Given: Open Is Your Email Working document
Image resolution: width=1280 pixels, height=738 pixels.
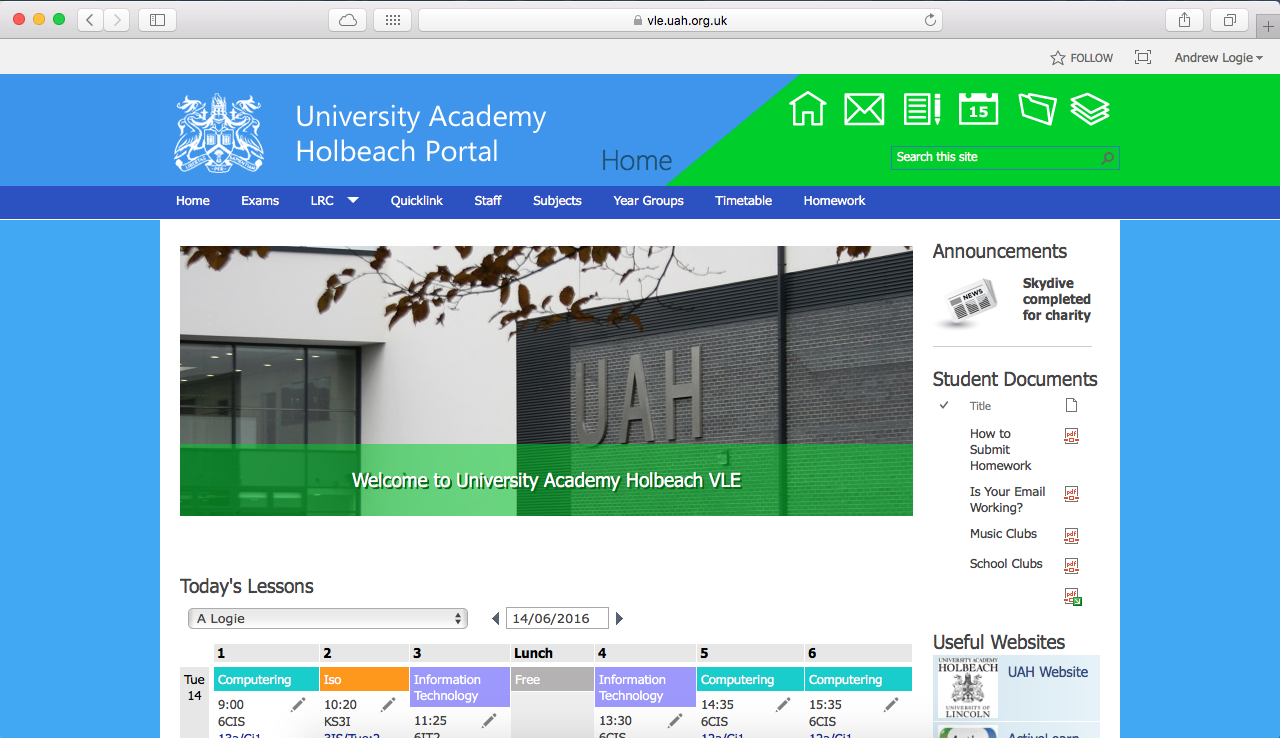Looking at the screenshot, I should pyautogui.click(x=1007, y=500).
